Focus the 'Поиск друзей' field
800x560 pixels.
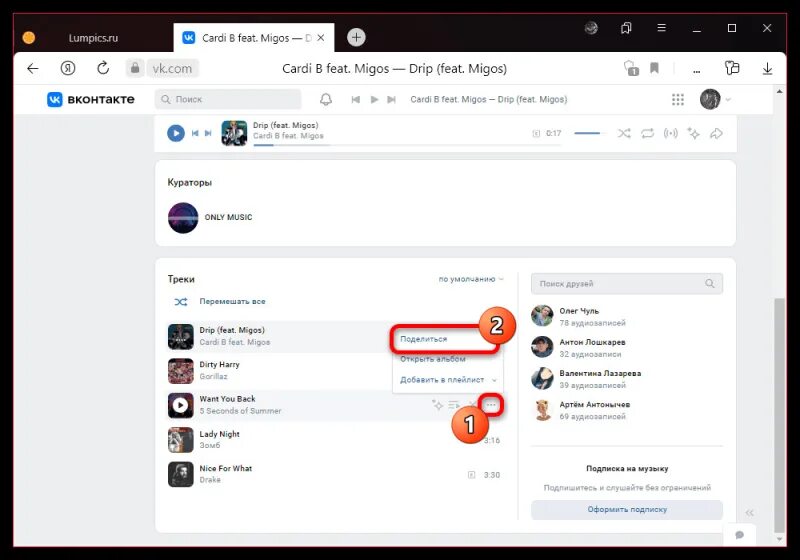pos(627,284)
